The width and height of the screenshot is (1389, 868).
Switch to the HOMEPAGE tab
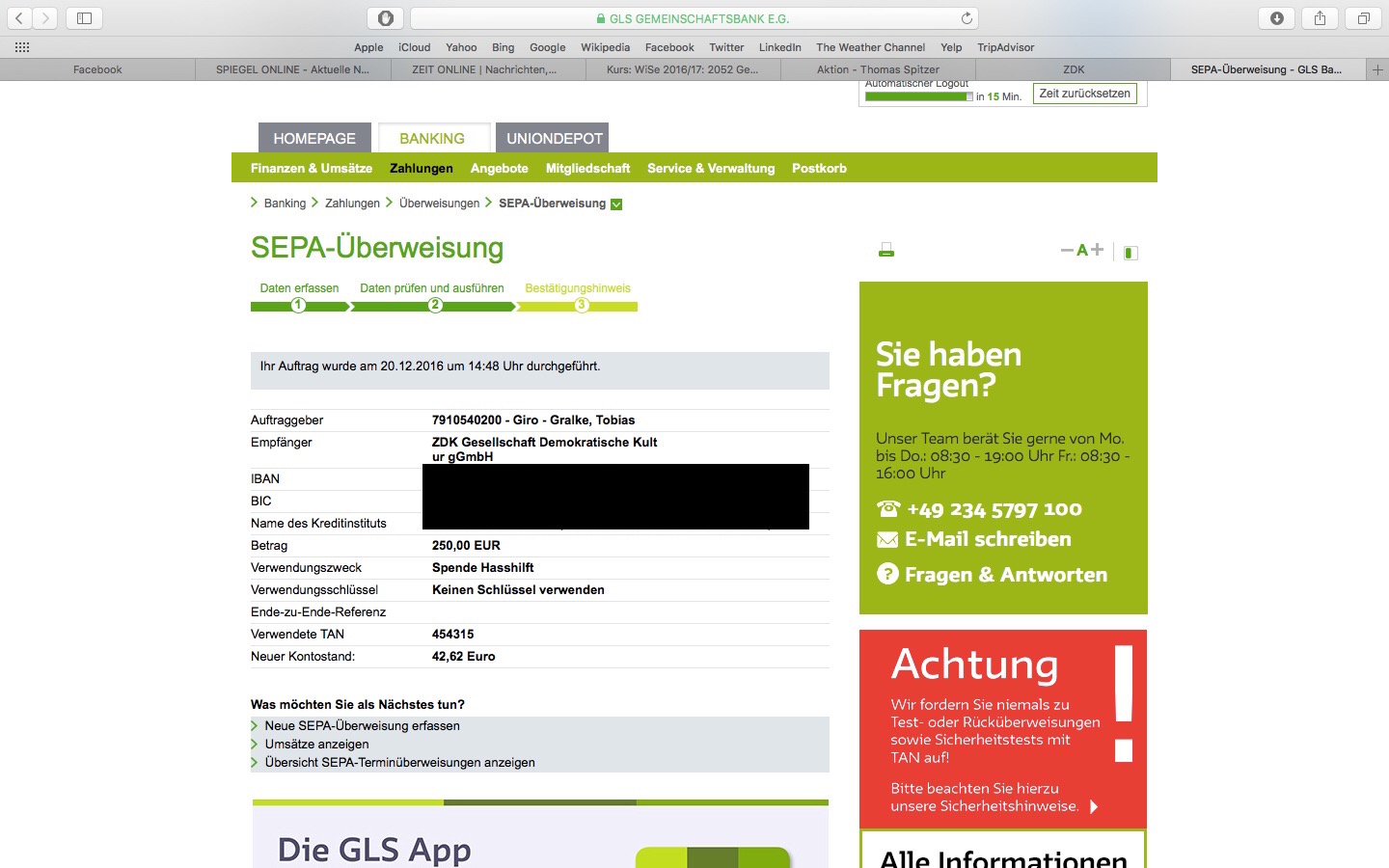314,138
